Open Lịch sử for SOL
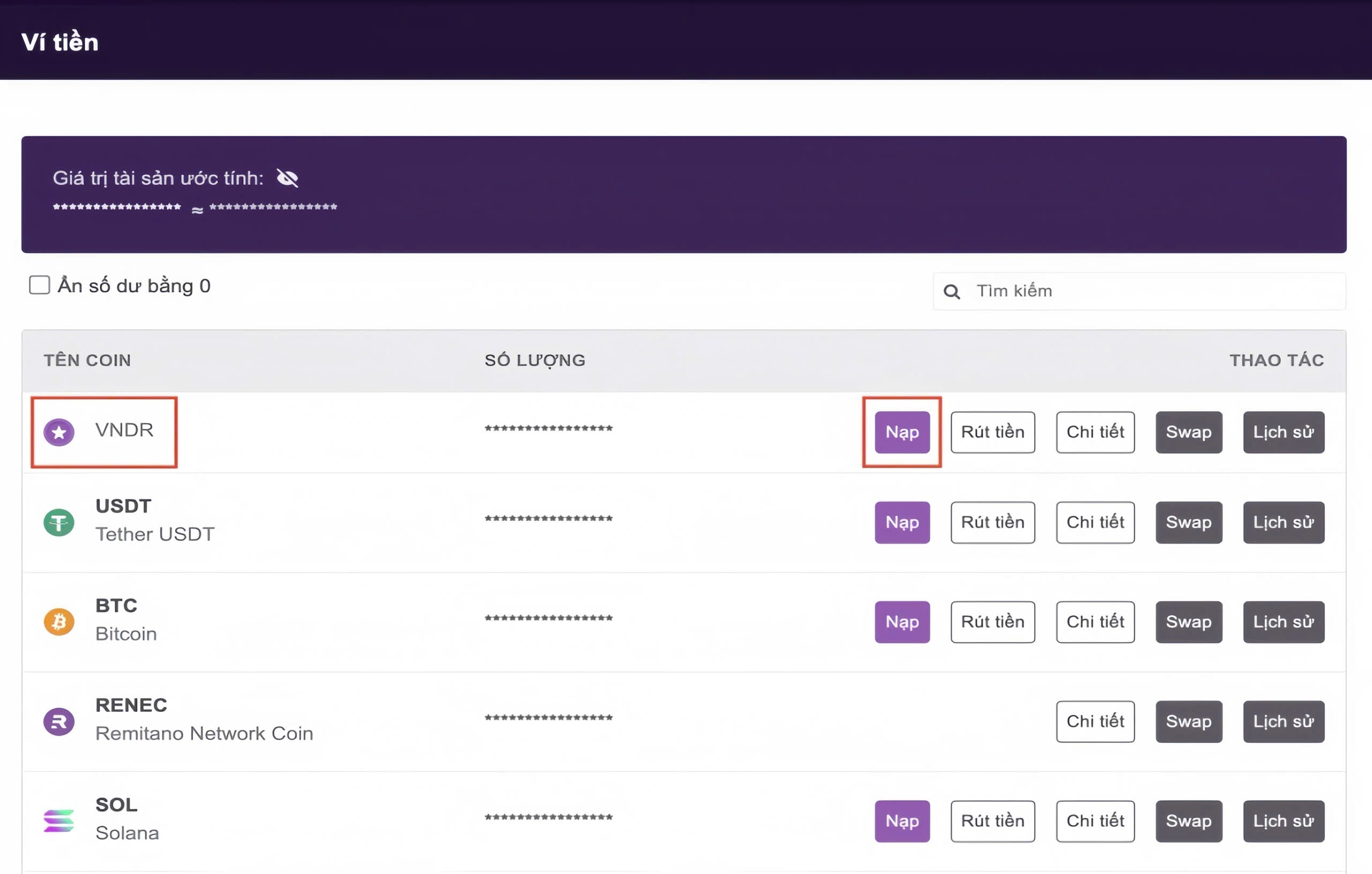Viewport: 1372px width, 874px height. tap(1284, 821)
